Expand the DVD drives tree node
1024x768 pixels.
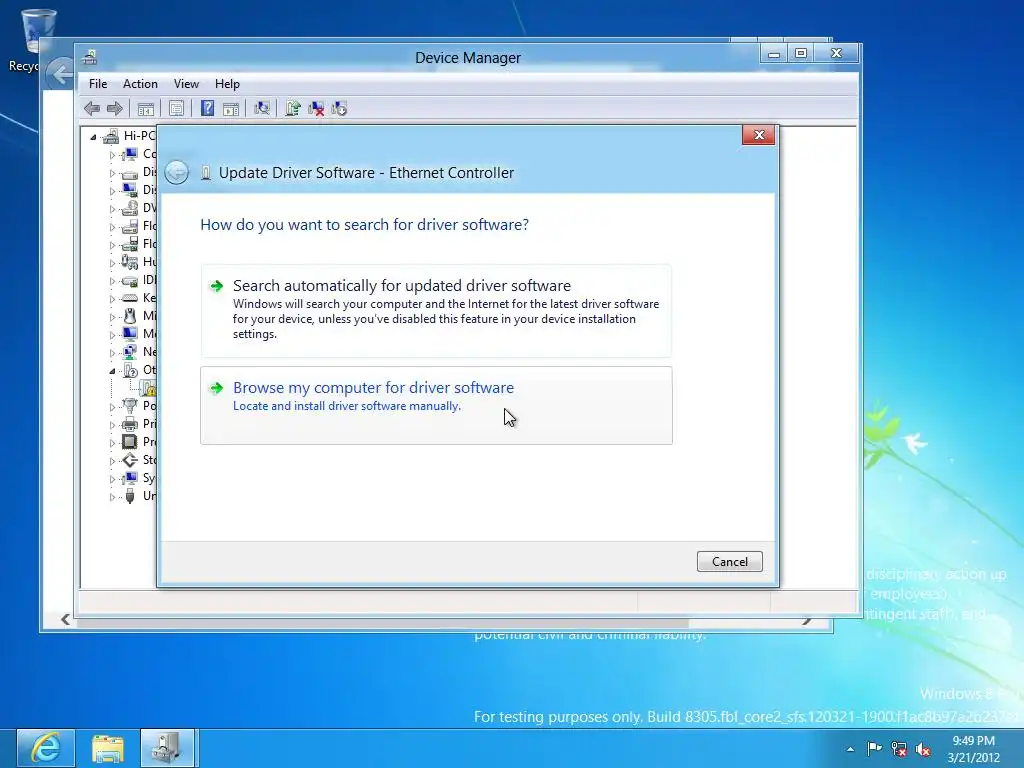pos(112,209)
